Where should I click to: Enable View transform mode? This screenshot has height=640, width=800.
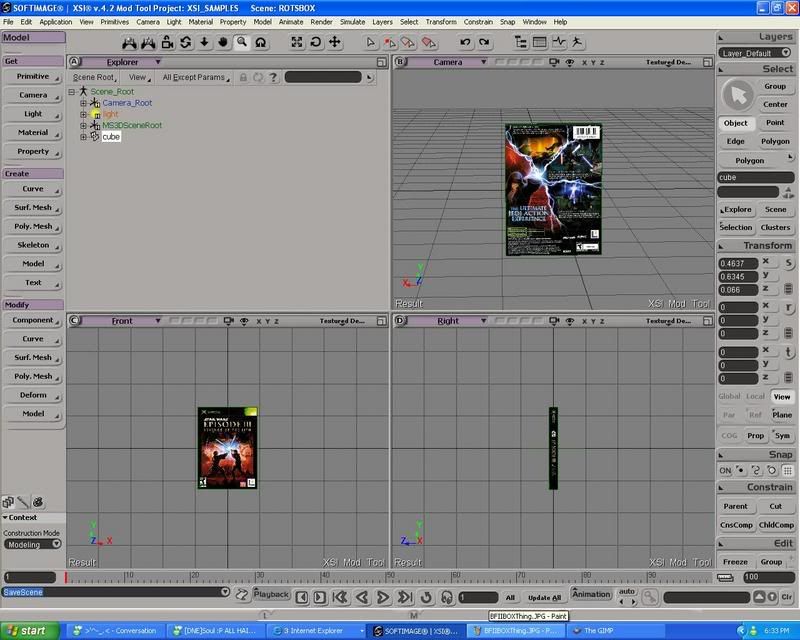coord(782,397)
